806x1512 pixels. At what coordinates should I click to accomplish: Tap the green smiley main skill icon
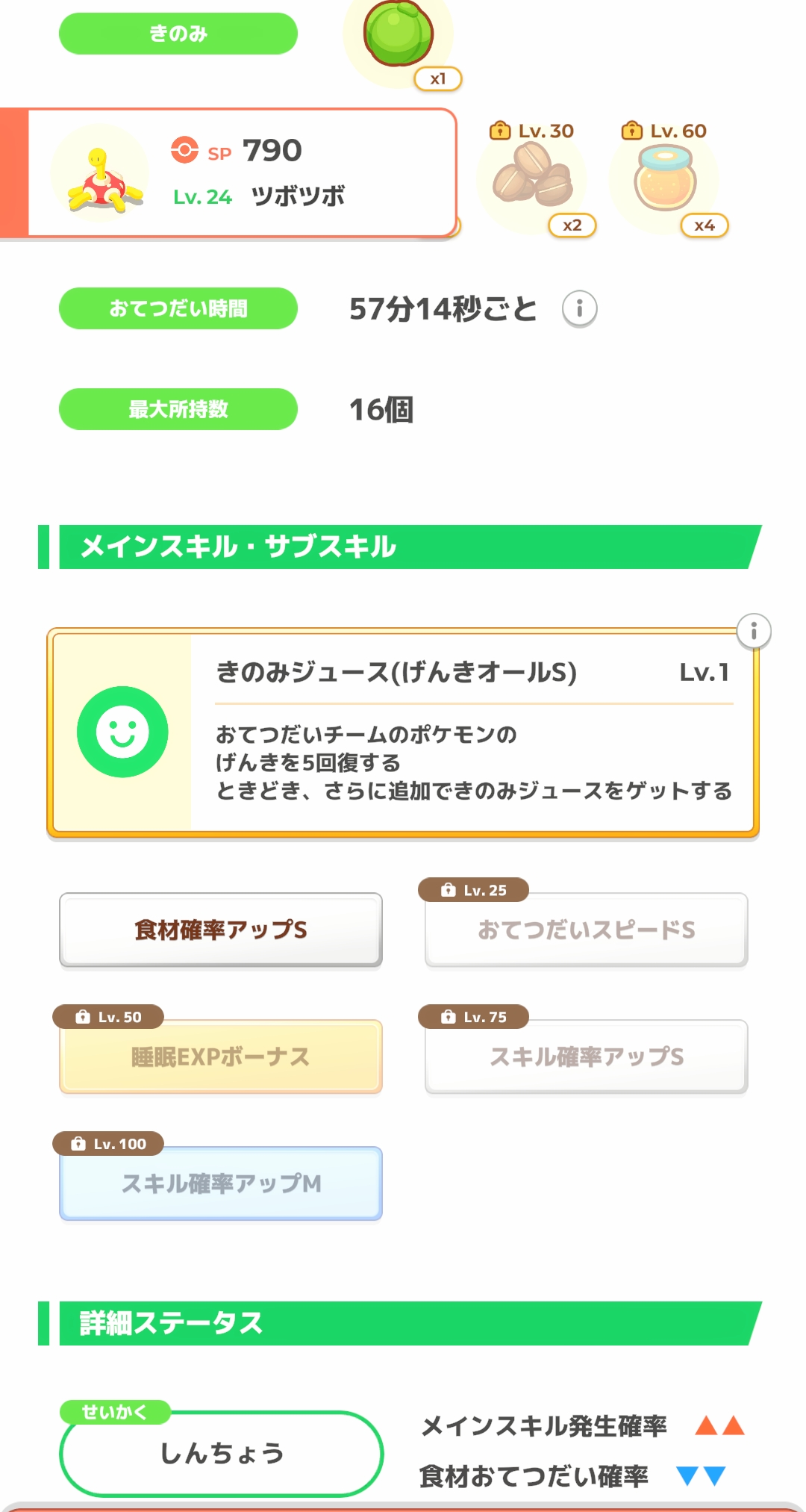click(122, 732)
